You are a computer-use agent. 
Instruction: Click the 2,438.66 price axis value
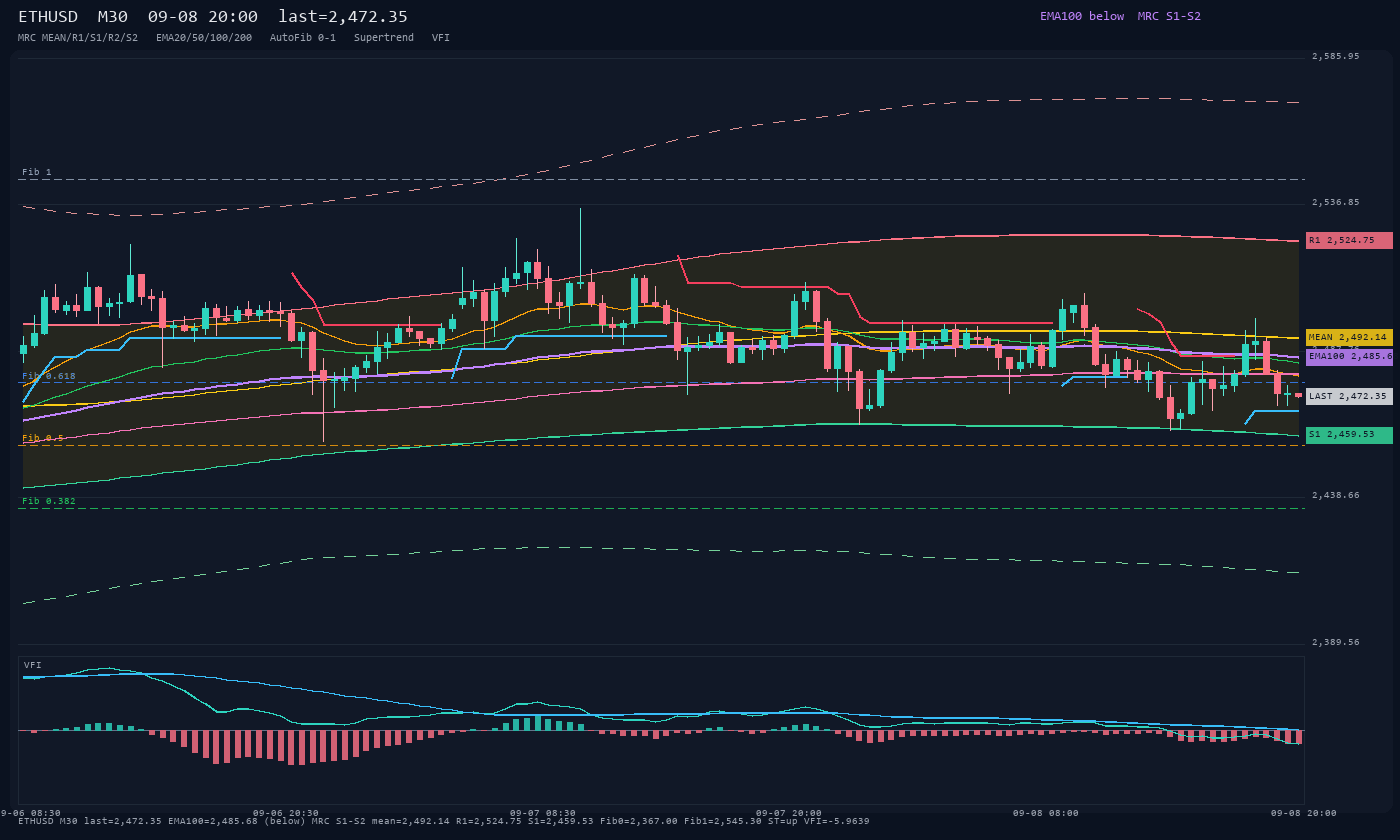(x=1336, y=495)
